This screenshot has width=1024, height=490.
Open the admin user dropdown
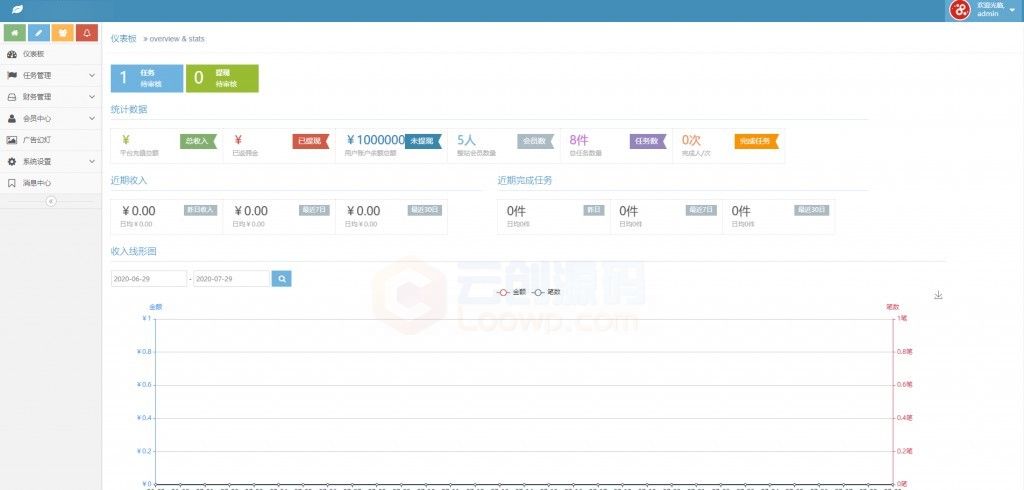[984, 10]
